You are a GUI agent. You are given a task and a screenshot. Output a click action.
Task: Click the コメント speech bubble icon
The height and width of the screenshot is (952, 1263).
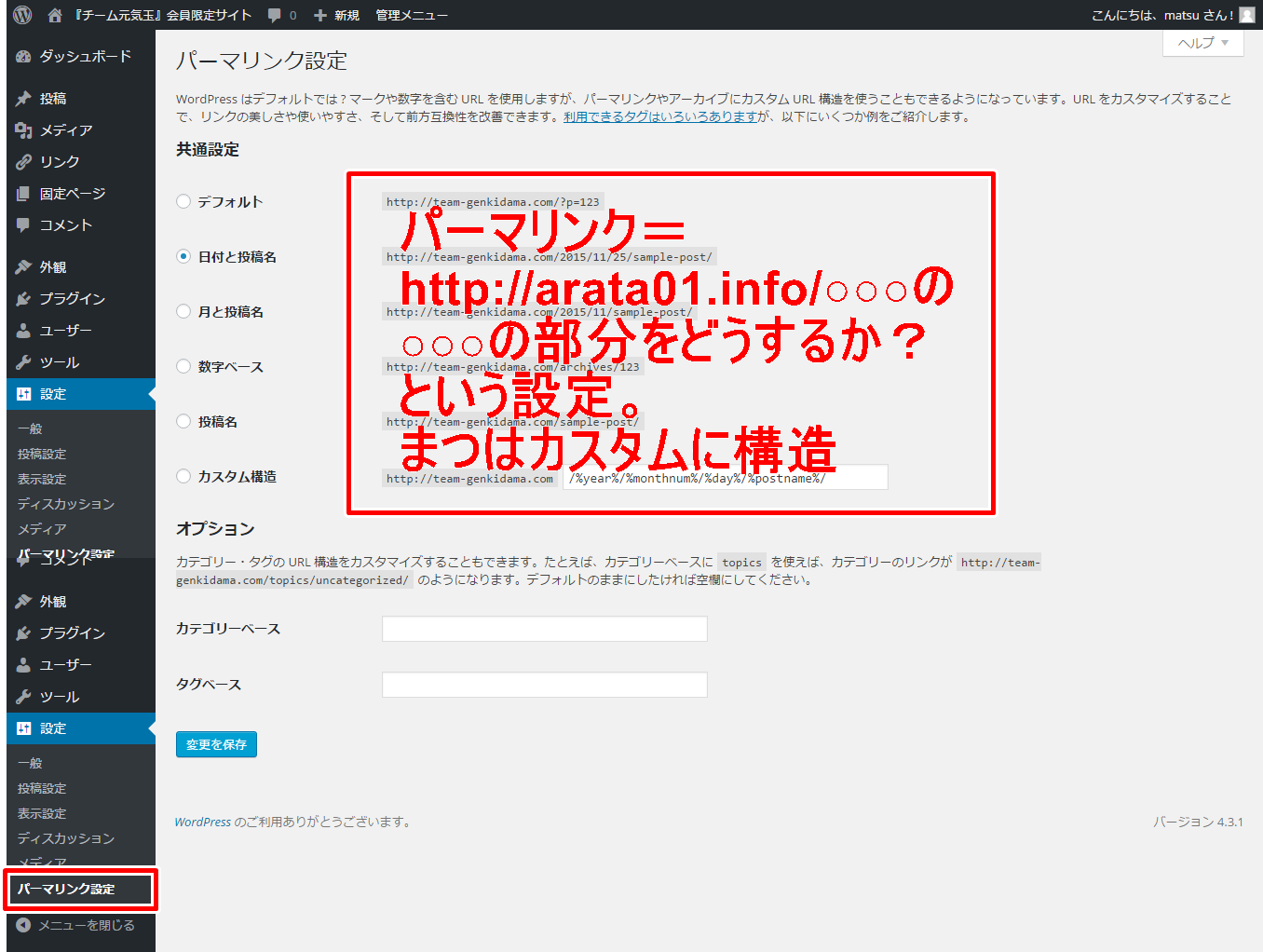(23, 225)
